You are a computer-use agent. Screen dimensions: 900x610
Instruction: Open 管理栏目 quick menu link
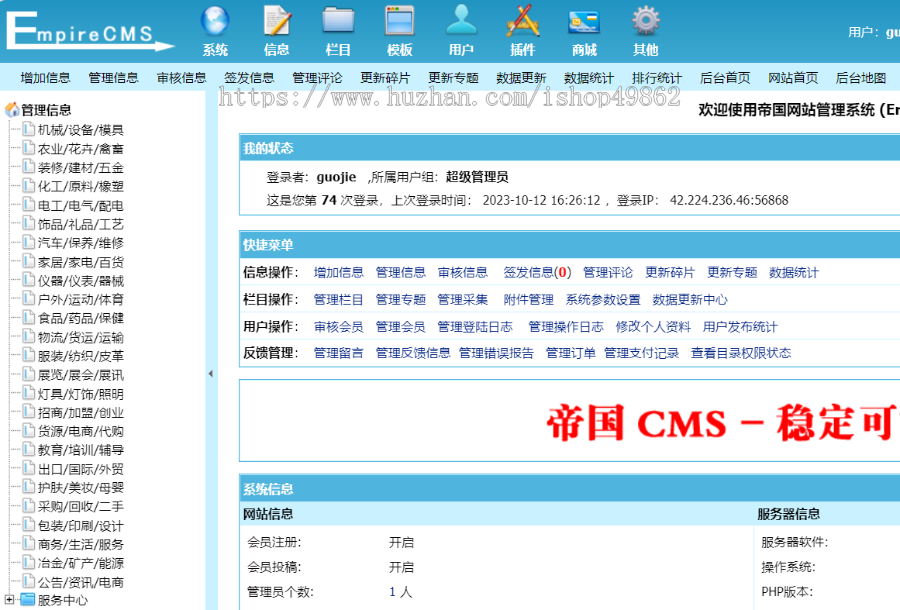(339, 299)
